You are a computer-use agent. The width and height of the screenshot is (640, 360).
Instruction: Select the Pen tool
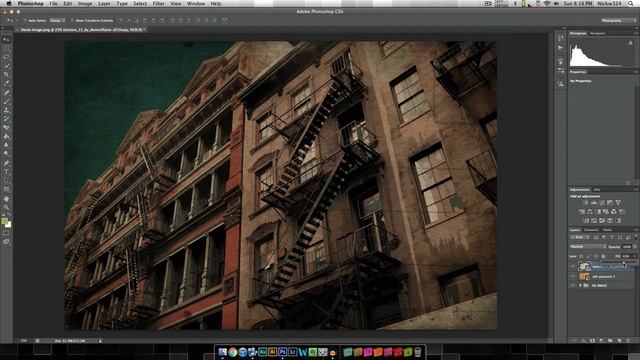click(x=6, y=163)
